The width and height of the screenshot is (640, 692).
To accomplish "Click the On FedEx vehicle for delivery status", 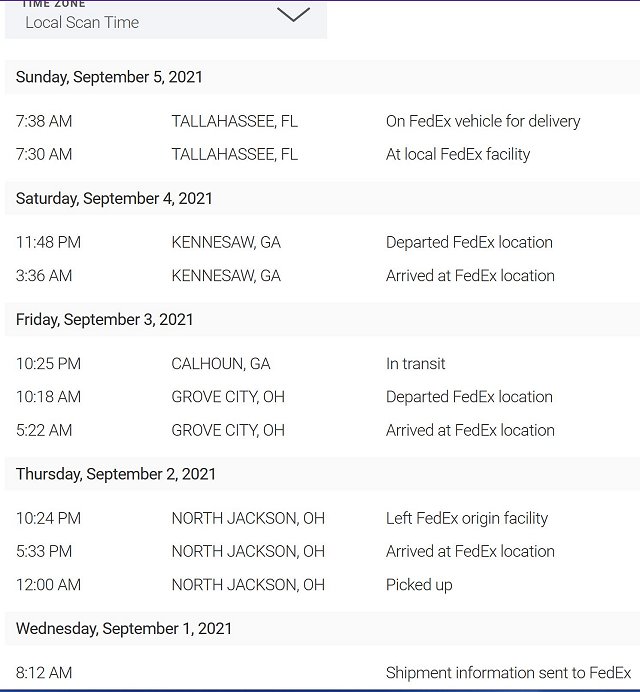I will tap(483, 121).
